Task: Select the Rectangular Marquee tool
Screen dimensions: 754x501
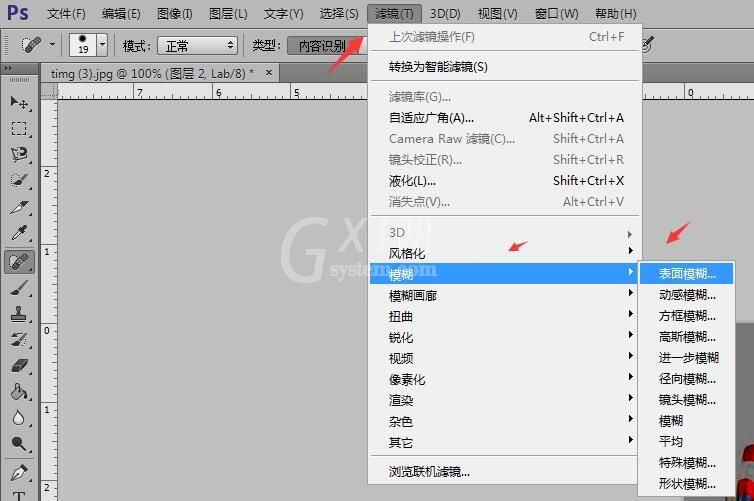Action: pos(19,129)
